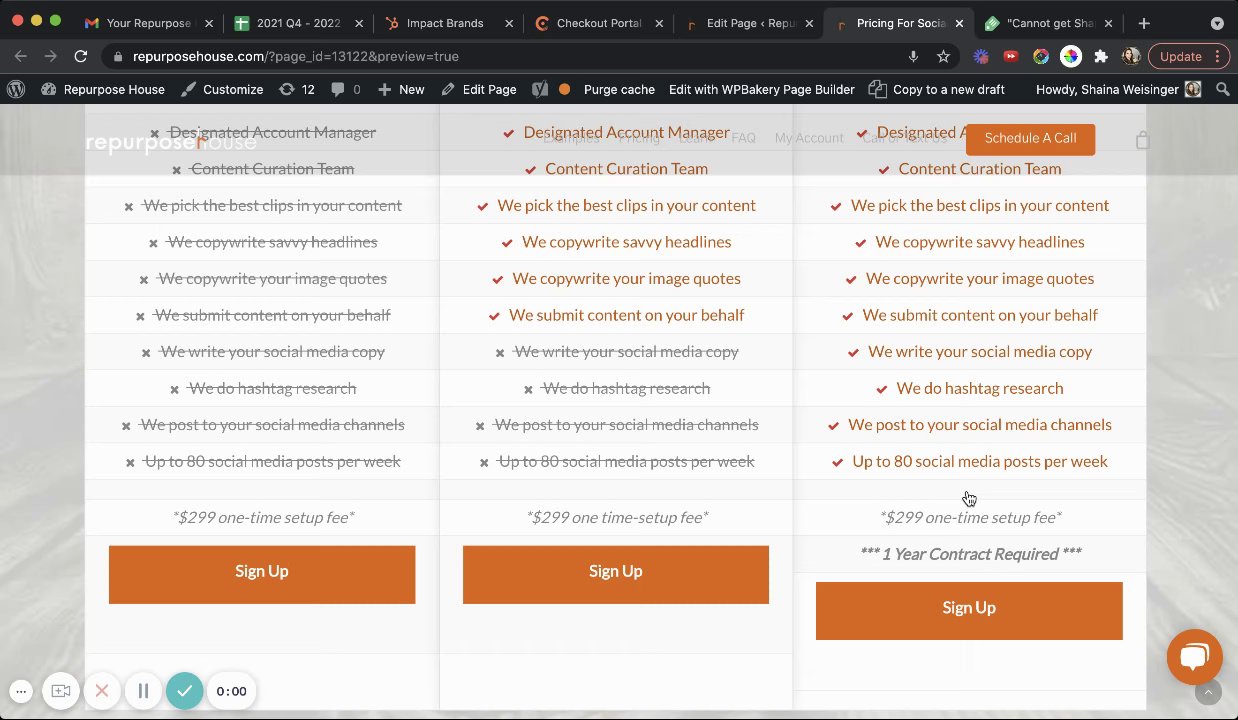Pause the screen recording
1238x720 pixels.
point(143,691)
